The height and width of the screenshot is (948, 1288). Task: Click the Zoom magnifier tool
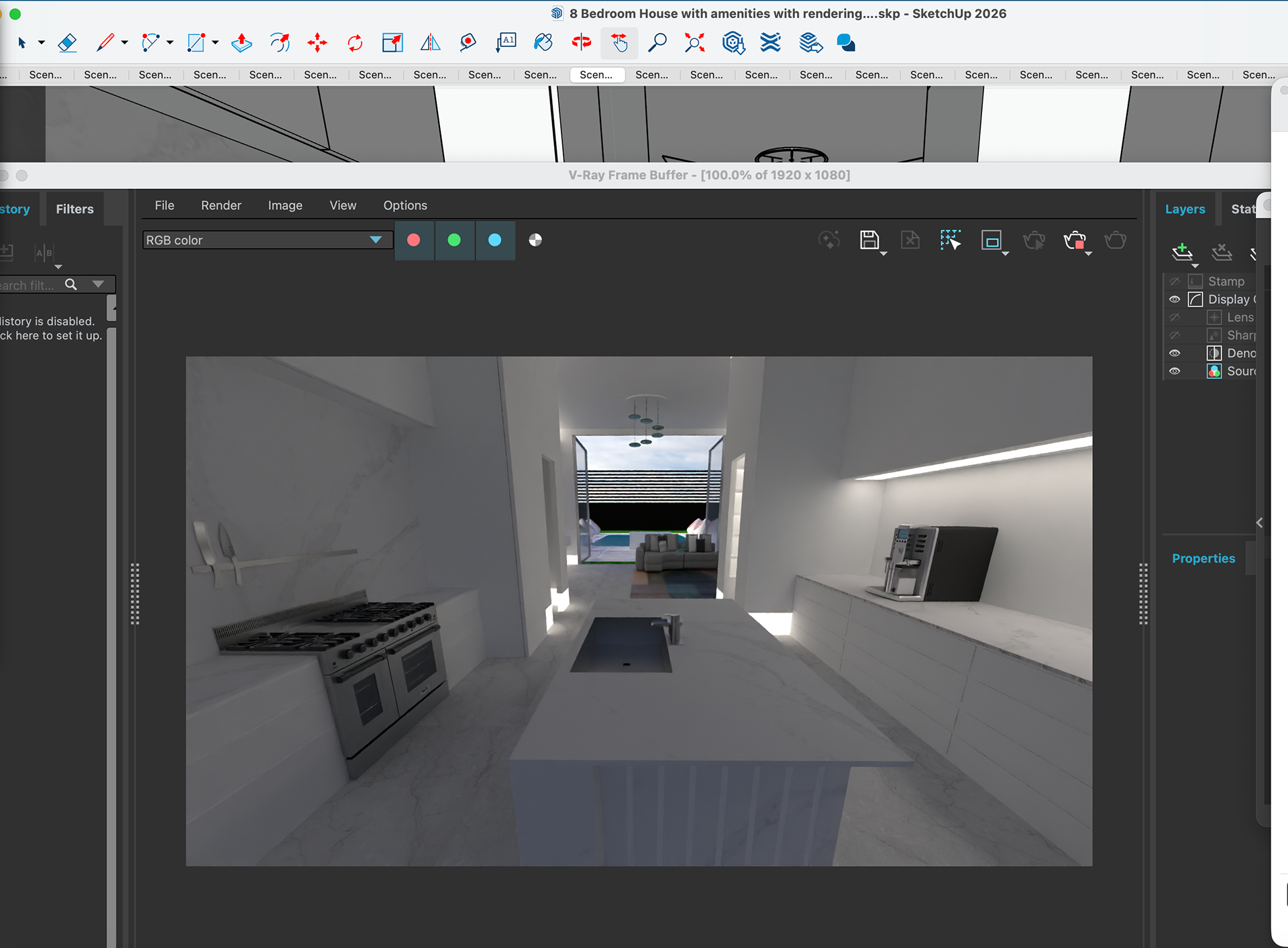click(x=657, y=44)
